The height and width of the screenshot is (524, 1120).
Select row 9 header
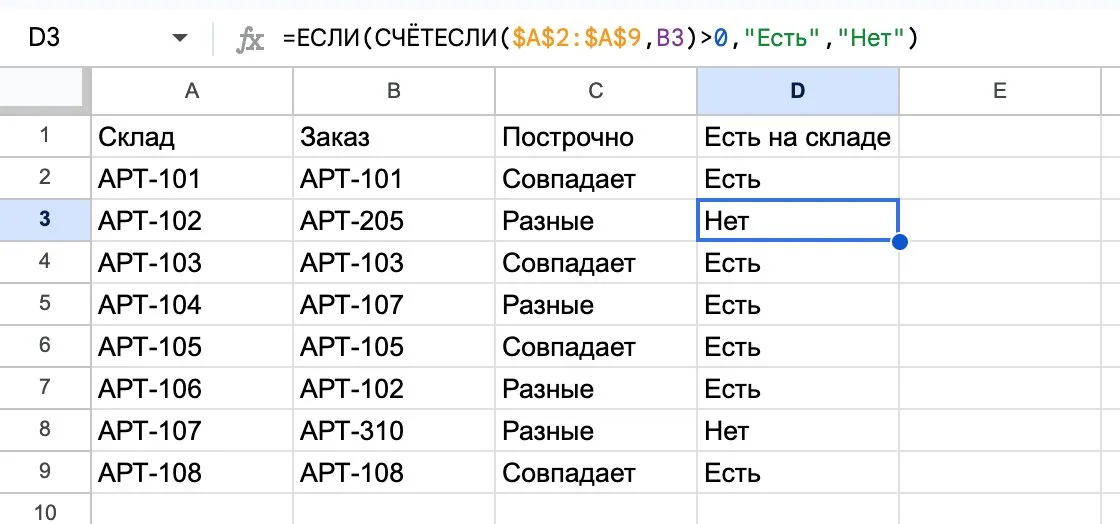point(45,473)
